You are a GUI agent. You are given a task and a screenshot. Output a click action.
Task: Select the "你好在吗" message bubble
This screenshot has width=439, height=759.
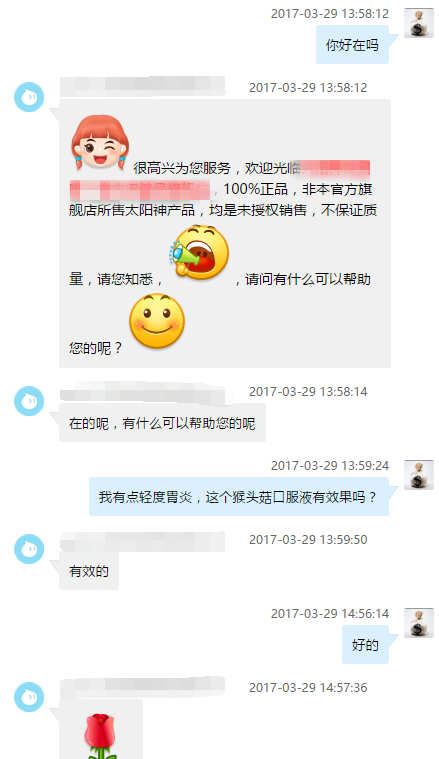point(352,45)
